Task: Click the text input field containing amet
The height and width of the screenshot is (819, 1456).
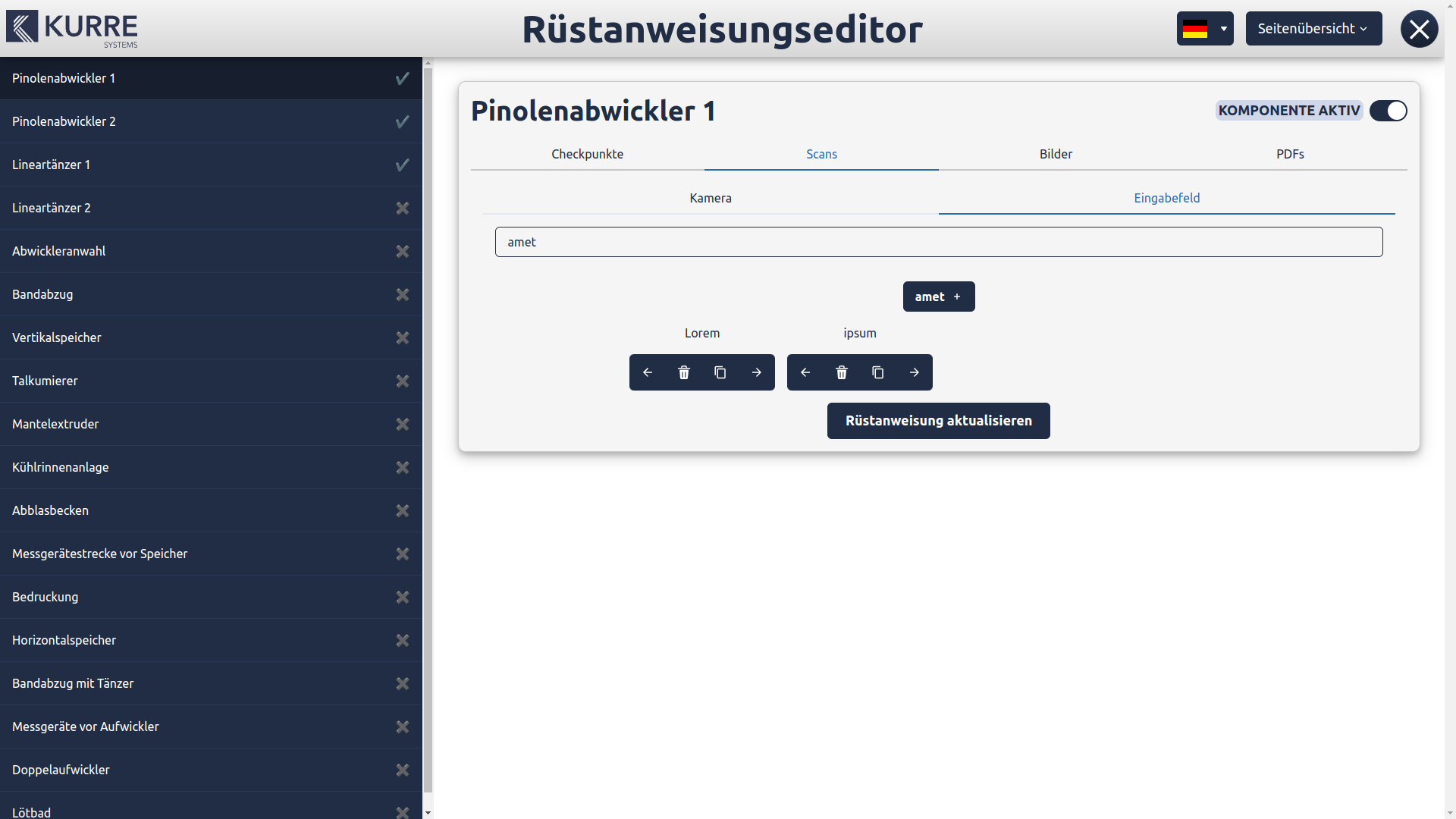Action: click(939, 242)
